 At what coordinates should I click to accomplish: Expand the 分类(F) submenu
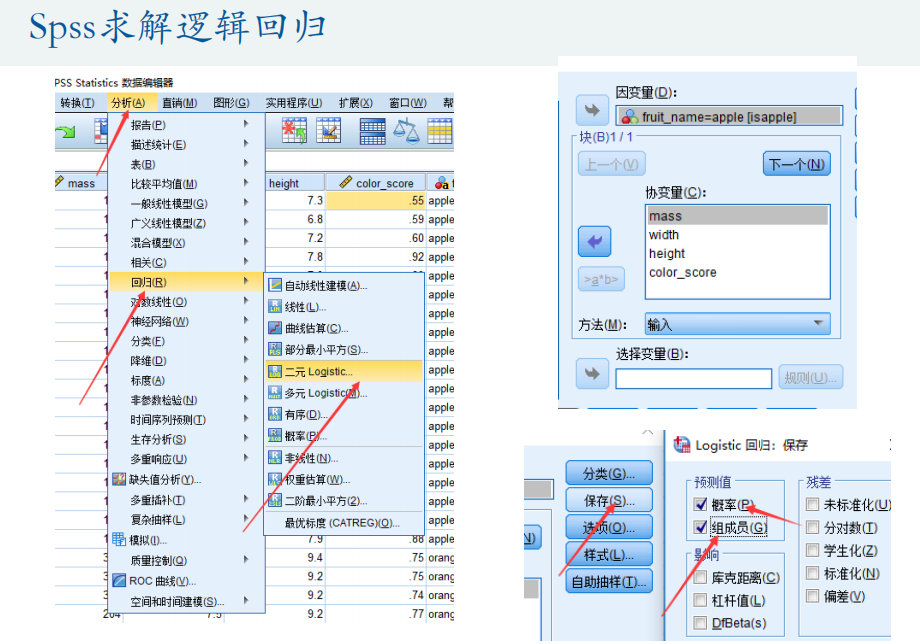tap(187, 341)
